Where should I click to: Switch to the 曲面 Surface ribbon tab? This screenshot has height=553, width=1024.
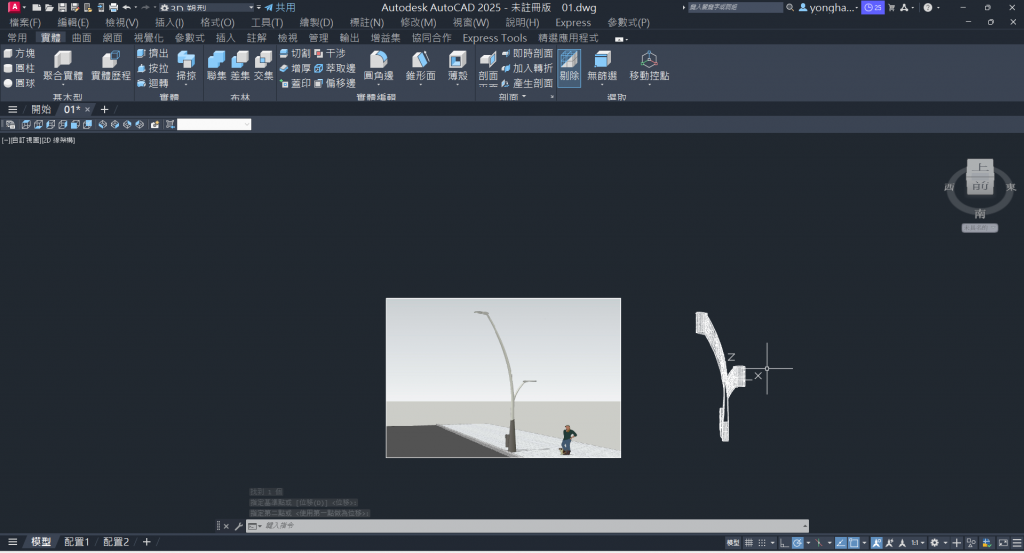click(x=82, y=38)
